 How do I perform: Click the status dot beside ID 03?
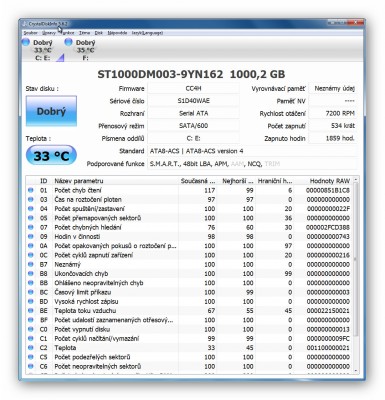pos(31,200)
